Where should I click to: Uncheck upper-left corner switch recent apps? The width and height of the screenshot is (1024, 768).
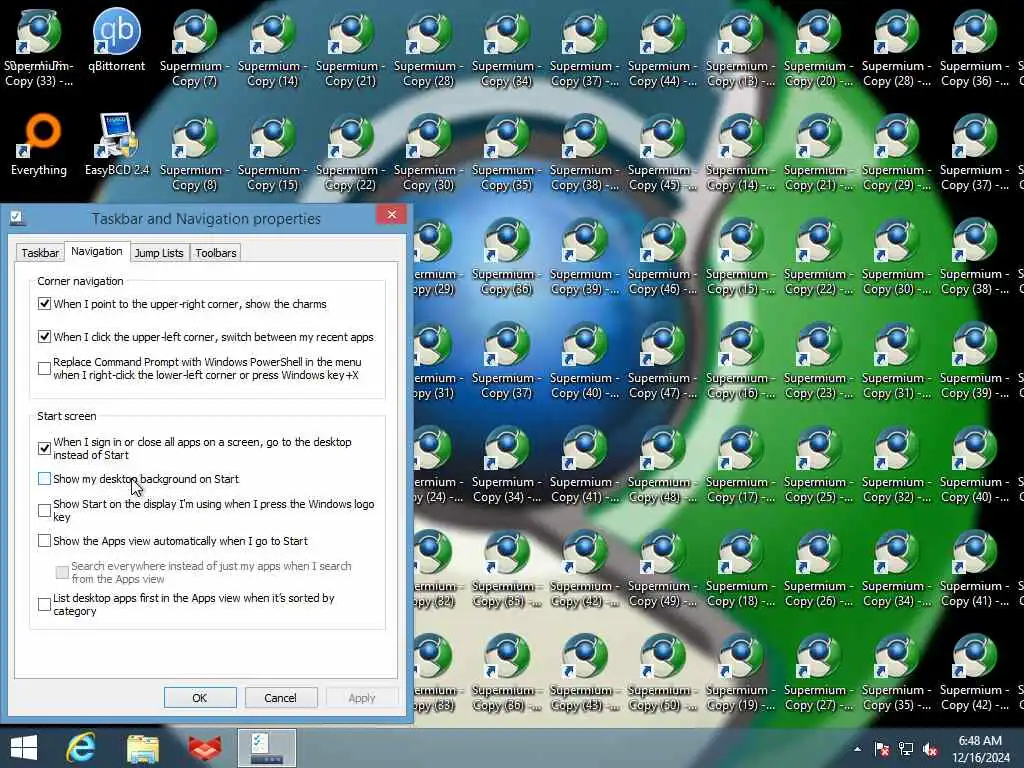pyautogui.click(x=44, y=336)
